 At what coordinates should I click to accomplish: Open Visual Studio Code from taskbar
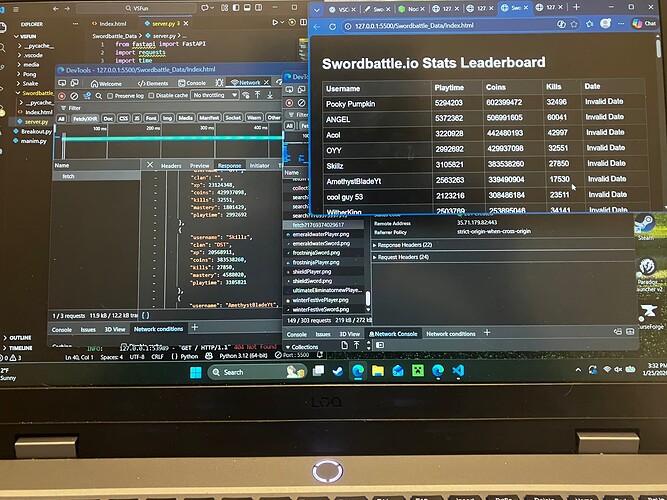click(x=458, y=371)
